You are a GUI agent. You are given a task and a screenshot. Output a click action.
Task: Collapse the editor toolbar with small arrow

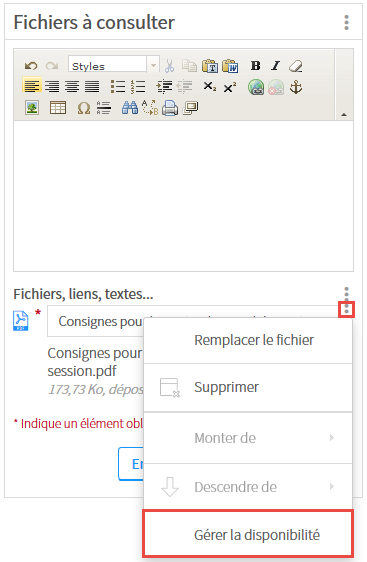(344, 115)
